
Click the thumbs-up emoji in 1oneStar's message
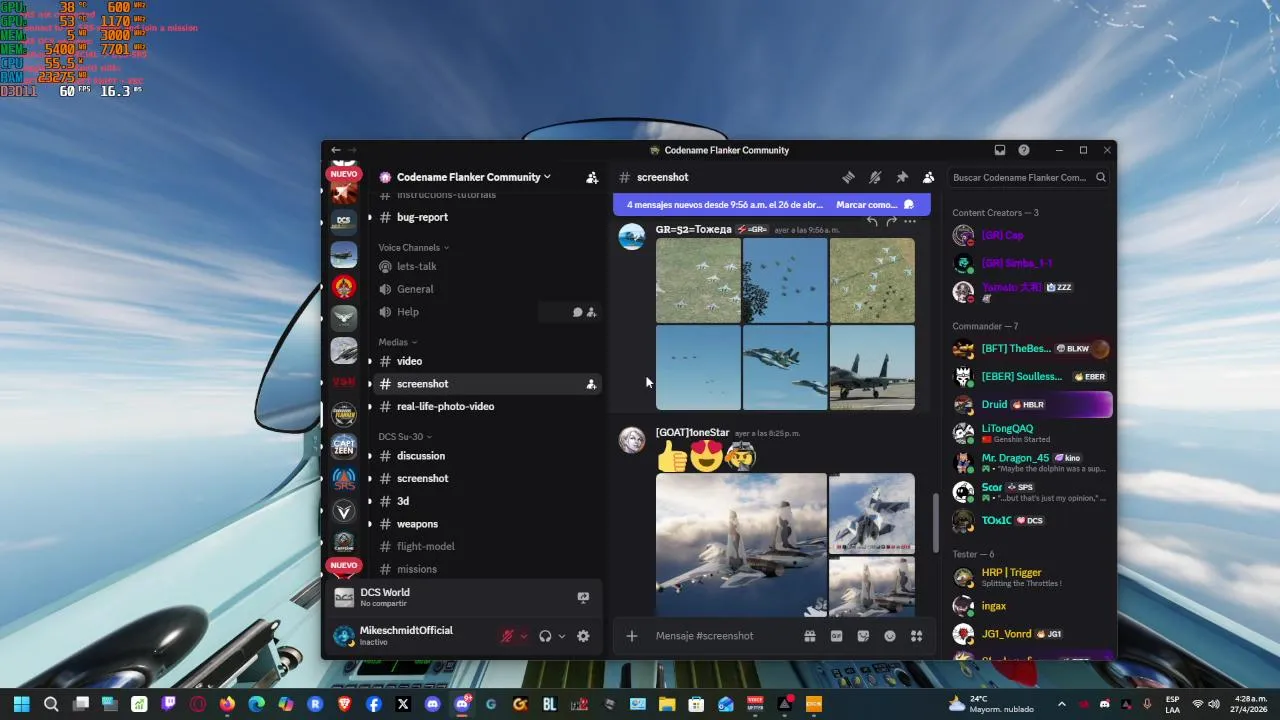[x=672, y=457]
